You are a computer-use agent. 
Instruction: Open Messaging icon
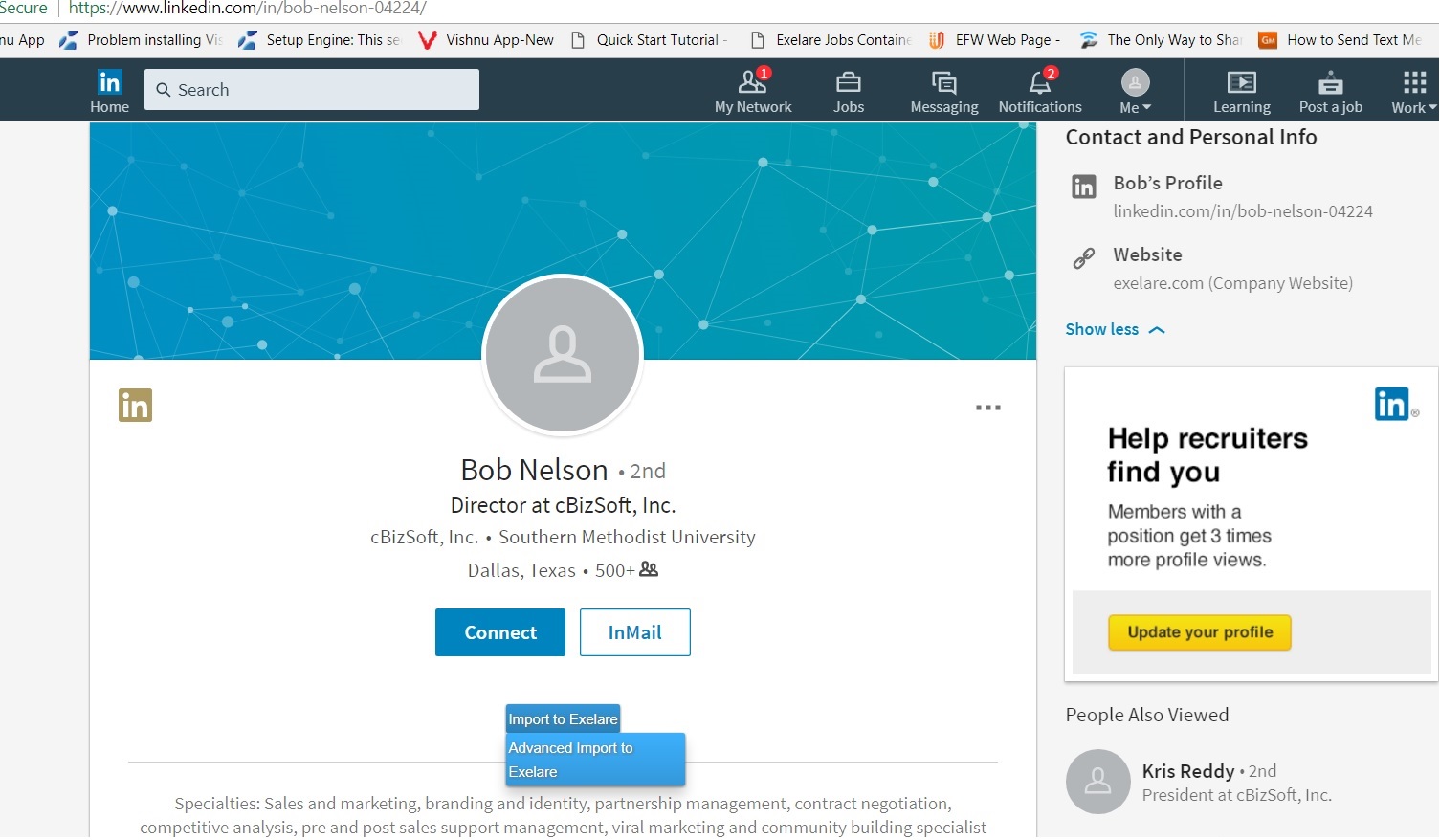tap(944, 82)
